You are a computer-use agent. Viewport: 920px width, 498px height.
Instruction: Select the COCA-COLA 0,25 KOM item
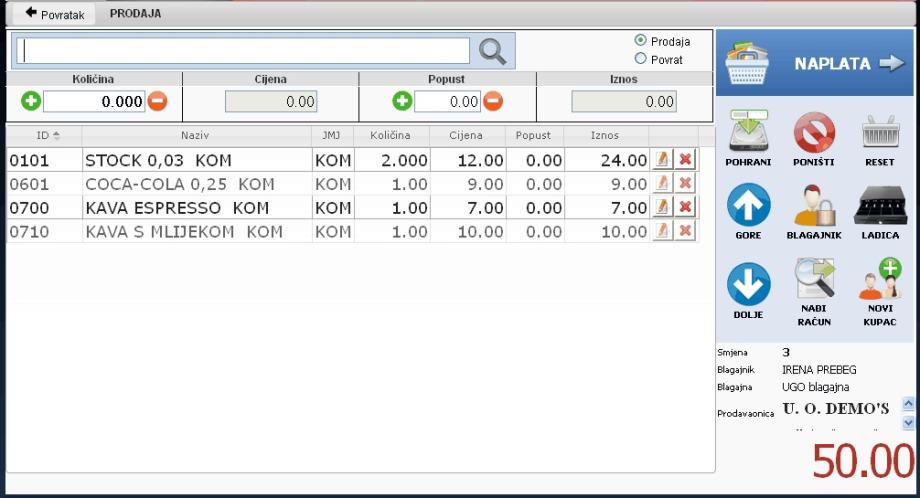(x=180, y=184)
